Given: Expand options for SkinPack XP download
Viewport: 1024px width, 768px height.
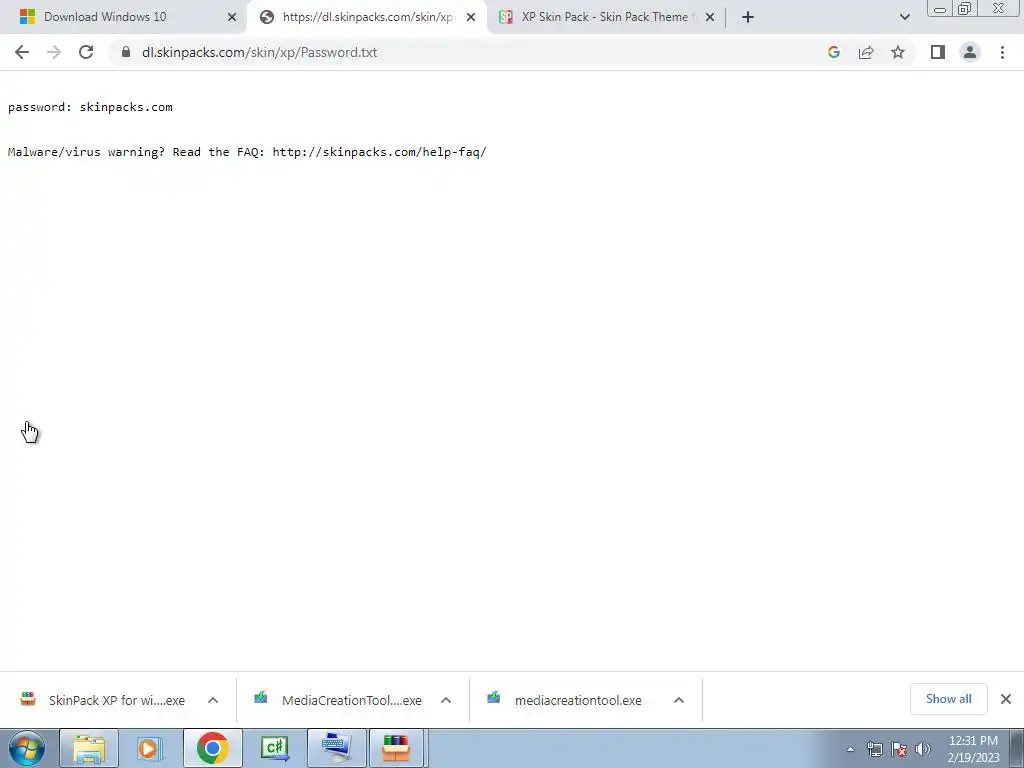Looking at the screenshot, I should tap(213, 700).
